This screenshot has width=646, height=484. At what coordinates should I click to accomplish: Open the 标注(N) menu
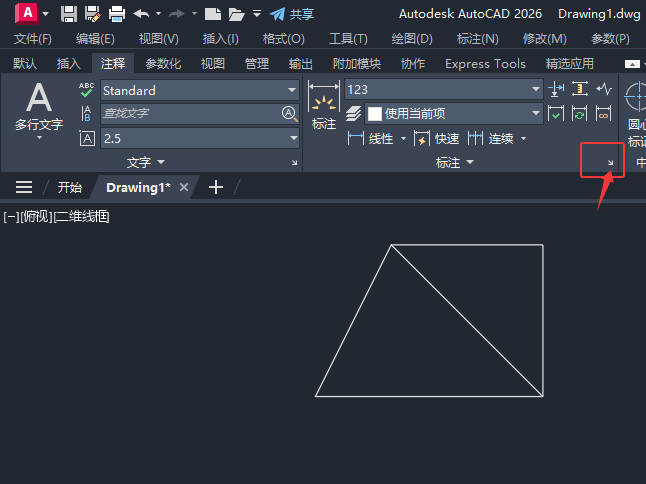pos(477,39)
